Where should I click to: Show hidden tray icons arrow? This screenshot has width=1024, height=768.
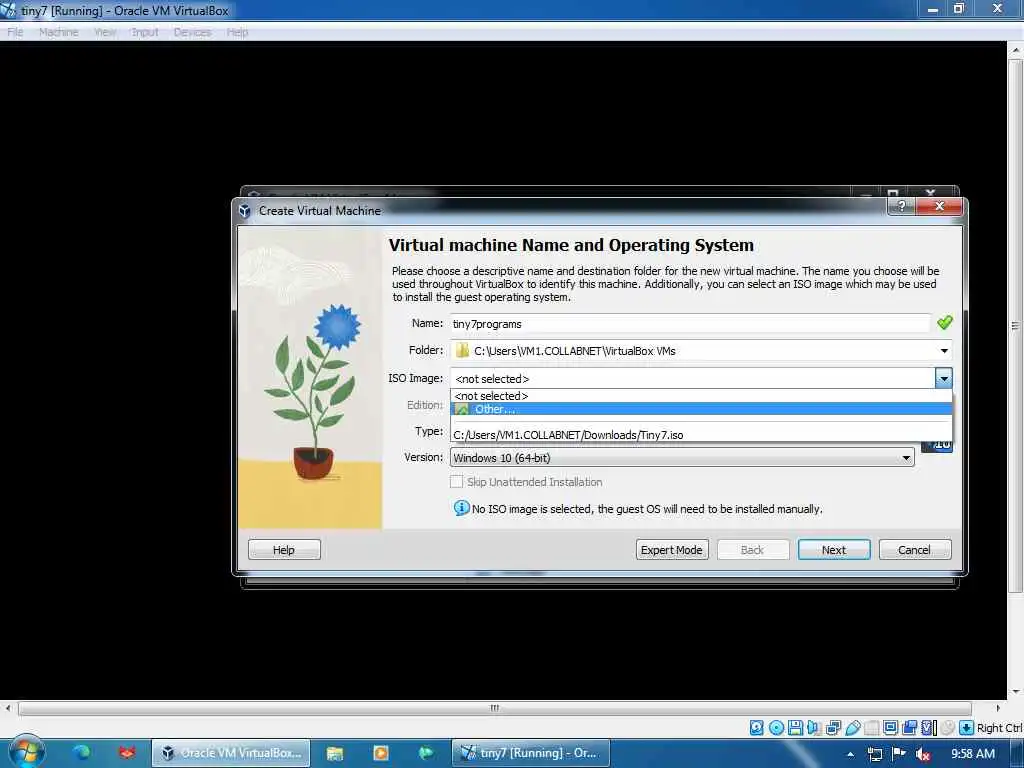[850, 754]
